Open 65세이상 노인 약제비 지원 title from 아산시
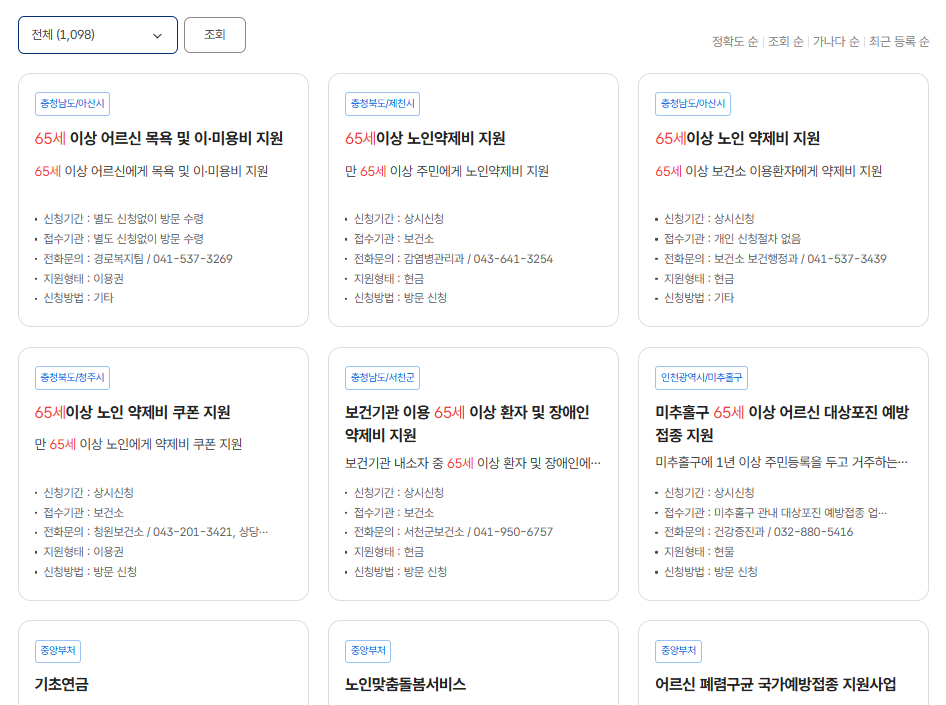The width and height of the screenshot is (946, 705). pyautogui.click(x=737, y=139)
